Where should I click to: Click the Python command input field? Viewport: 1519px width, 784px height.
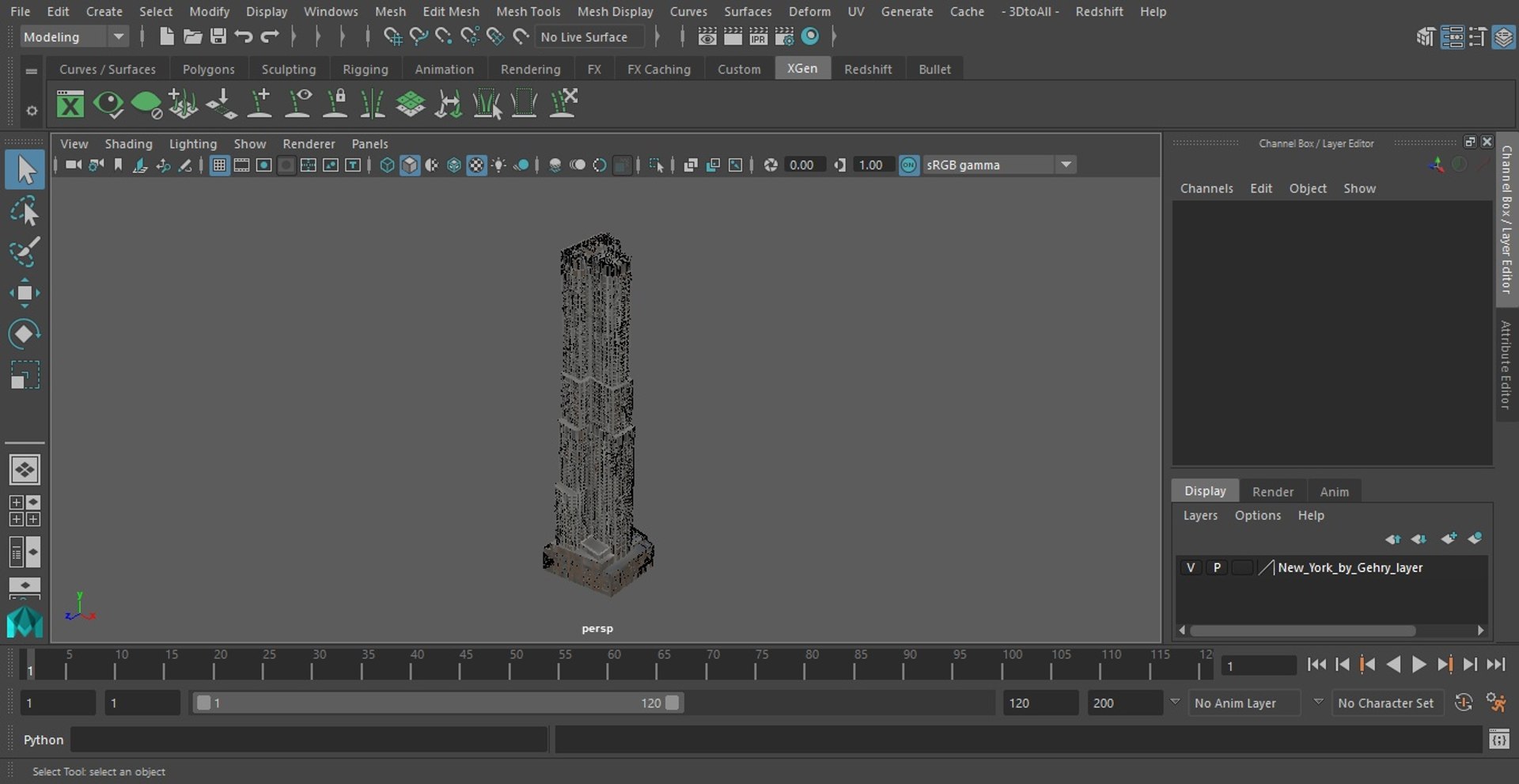(309, 740)
